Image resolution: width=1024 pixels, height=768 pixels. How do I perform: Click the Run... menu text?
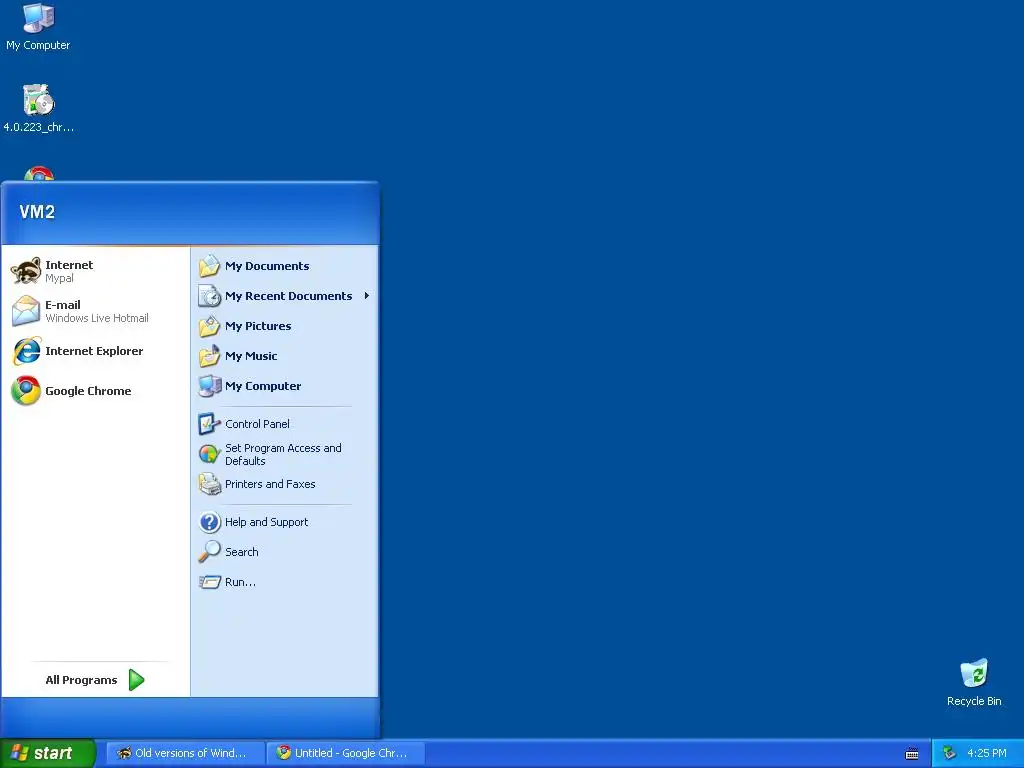click(240, 582)
